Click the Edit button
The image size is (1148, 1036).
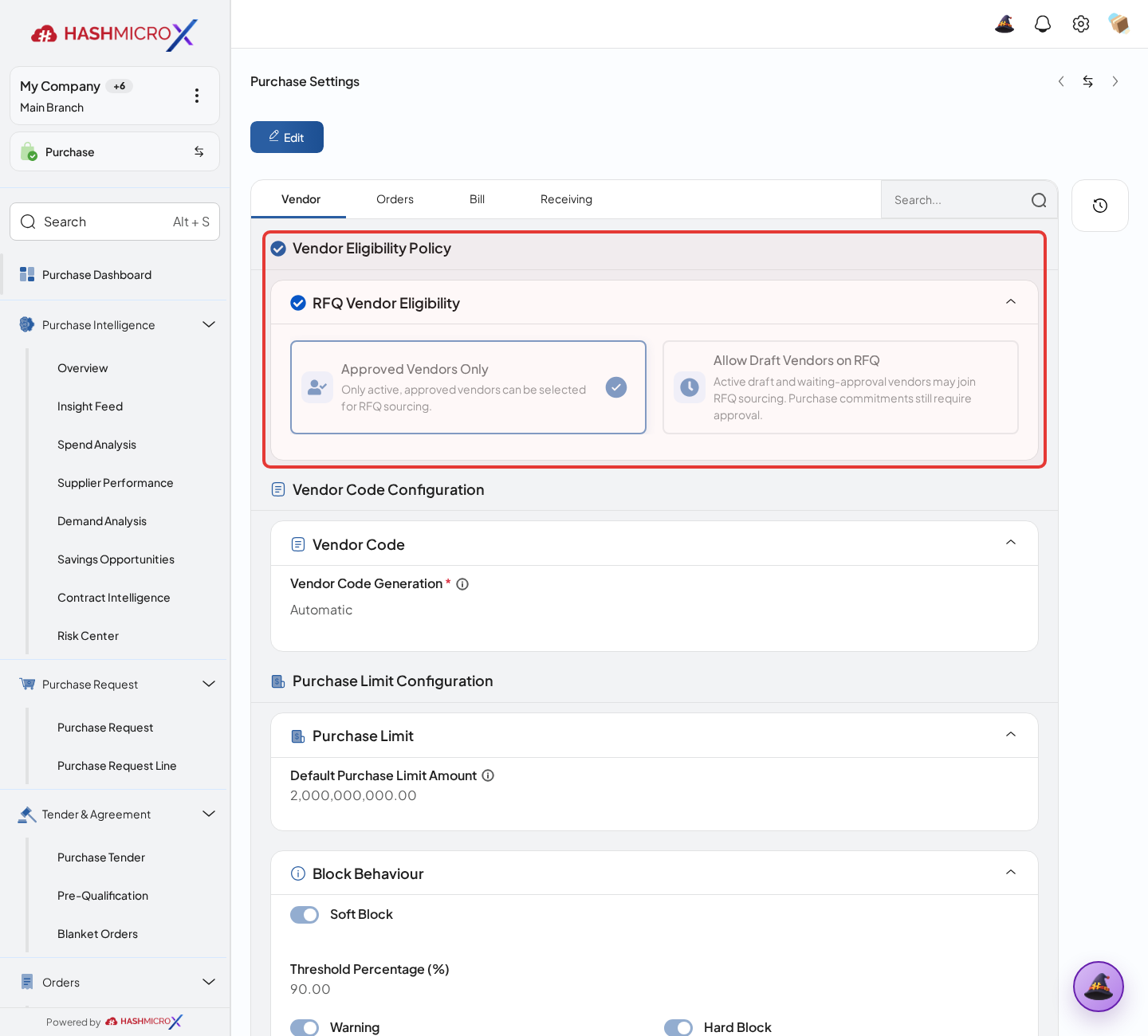click(287, 137)
